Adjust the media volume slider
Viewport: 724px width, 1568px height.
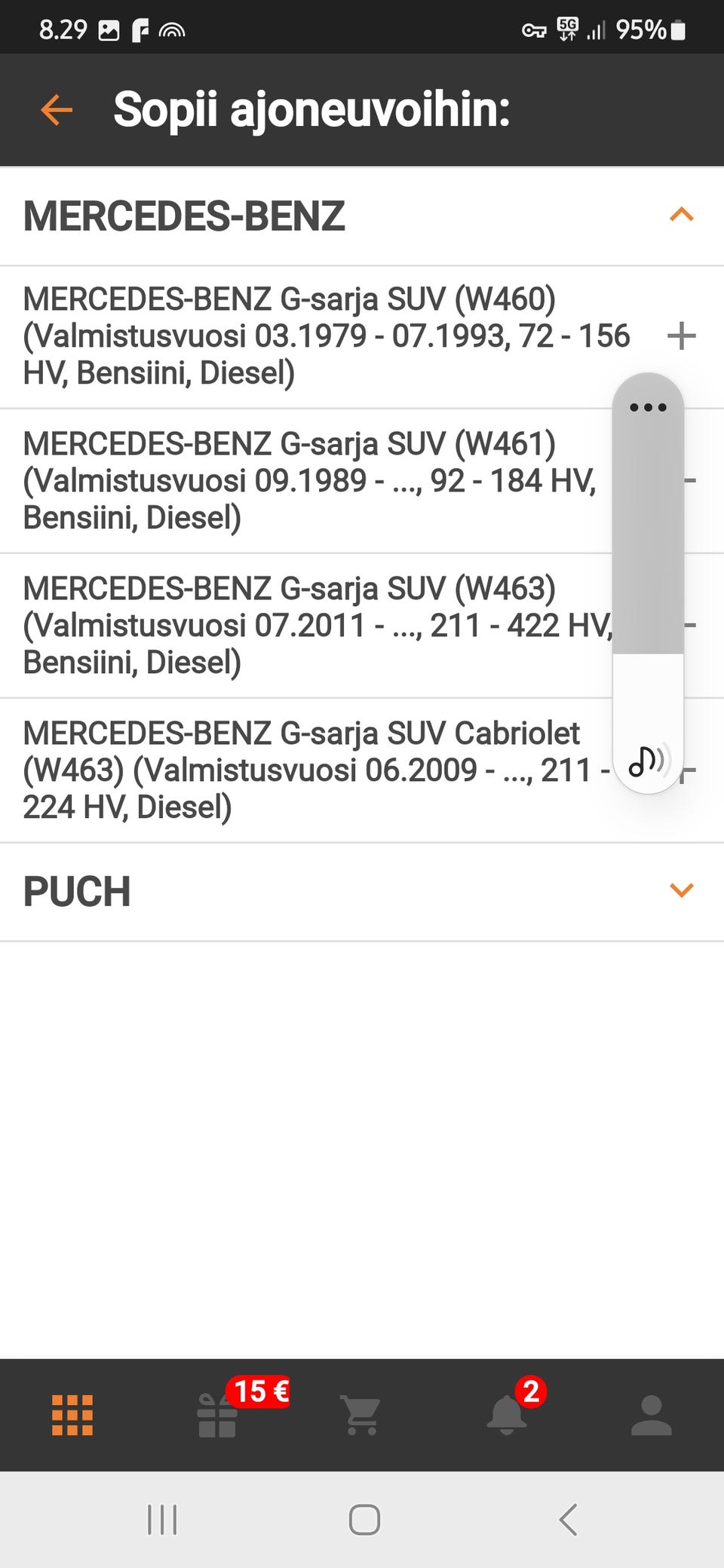click(648, 573)
